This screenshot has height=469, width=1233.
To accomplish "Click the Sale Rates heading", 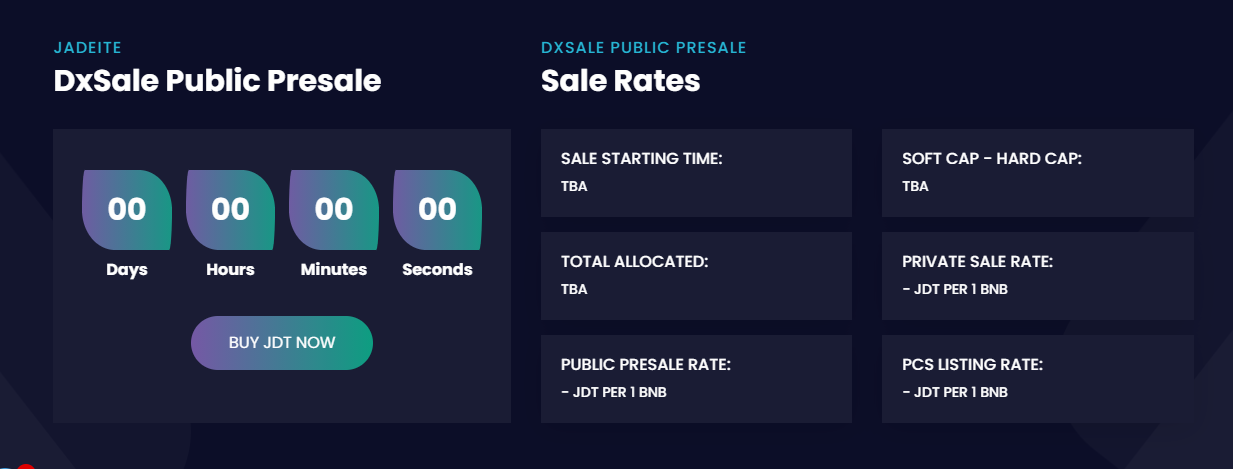I will (x=620, y=81).
